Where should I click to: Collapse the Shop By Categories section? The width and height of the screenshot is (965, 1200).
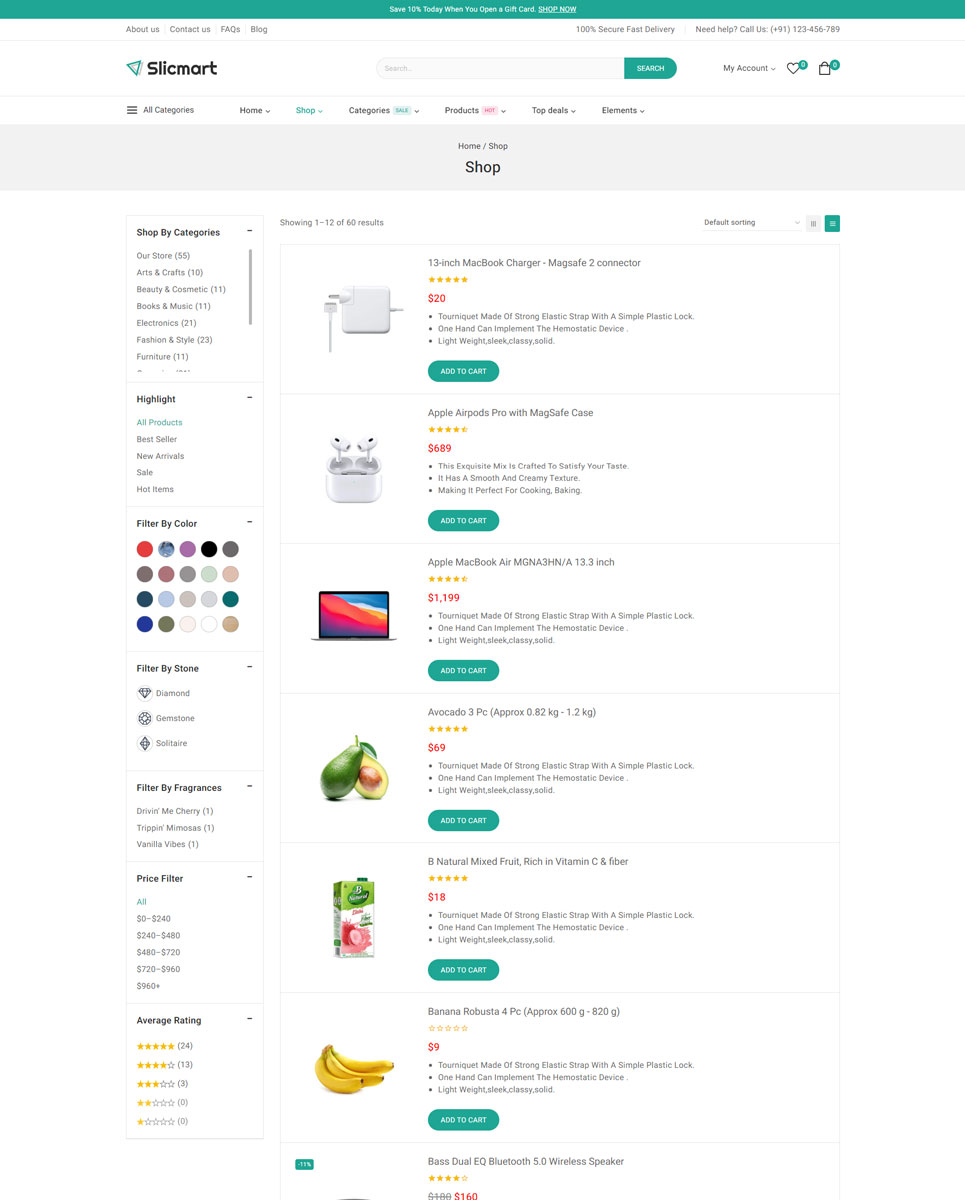(x=249, y=231)
